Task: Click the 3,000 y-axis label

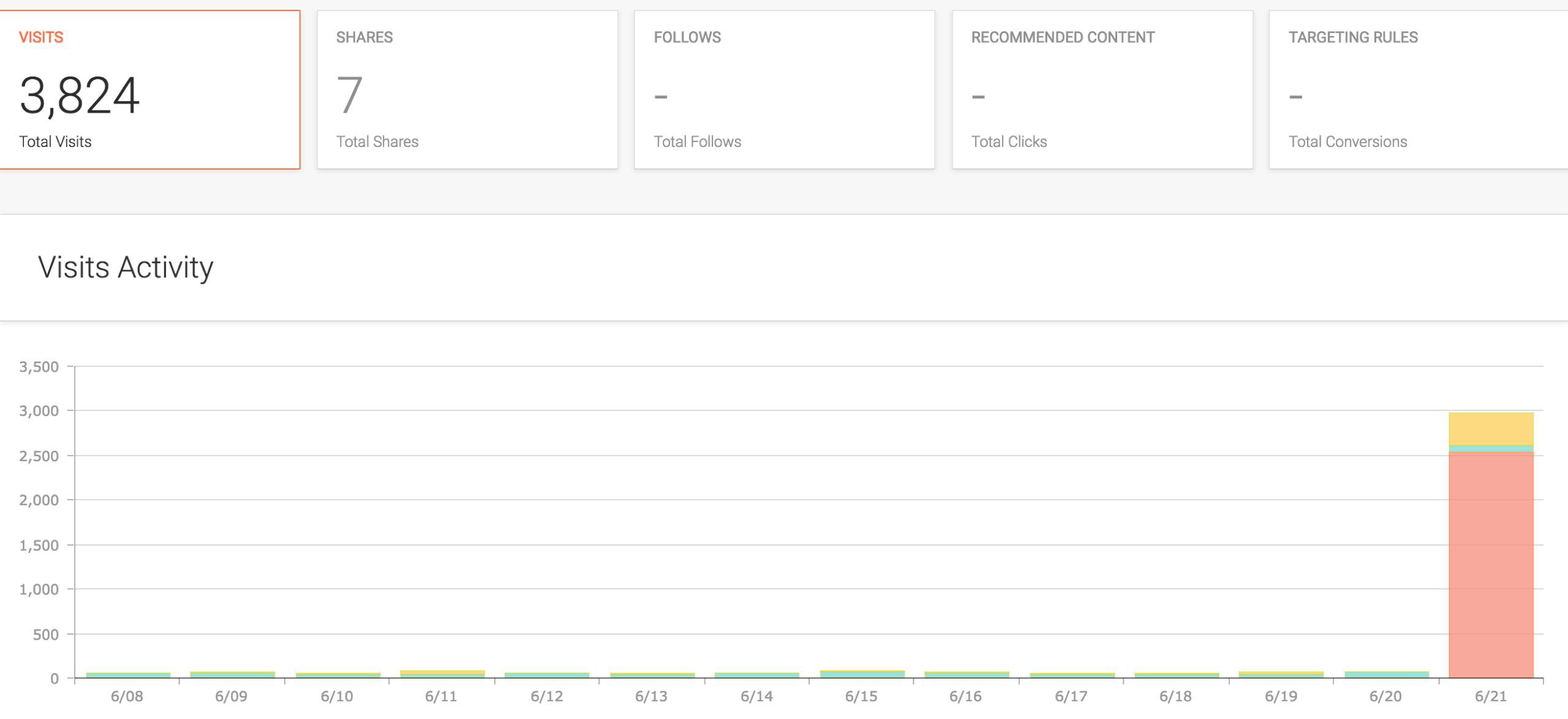Action: 39,411
